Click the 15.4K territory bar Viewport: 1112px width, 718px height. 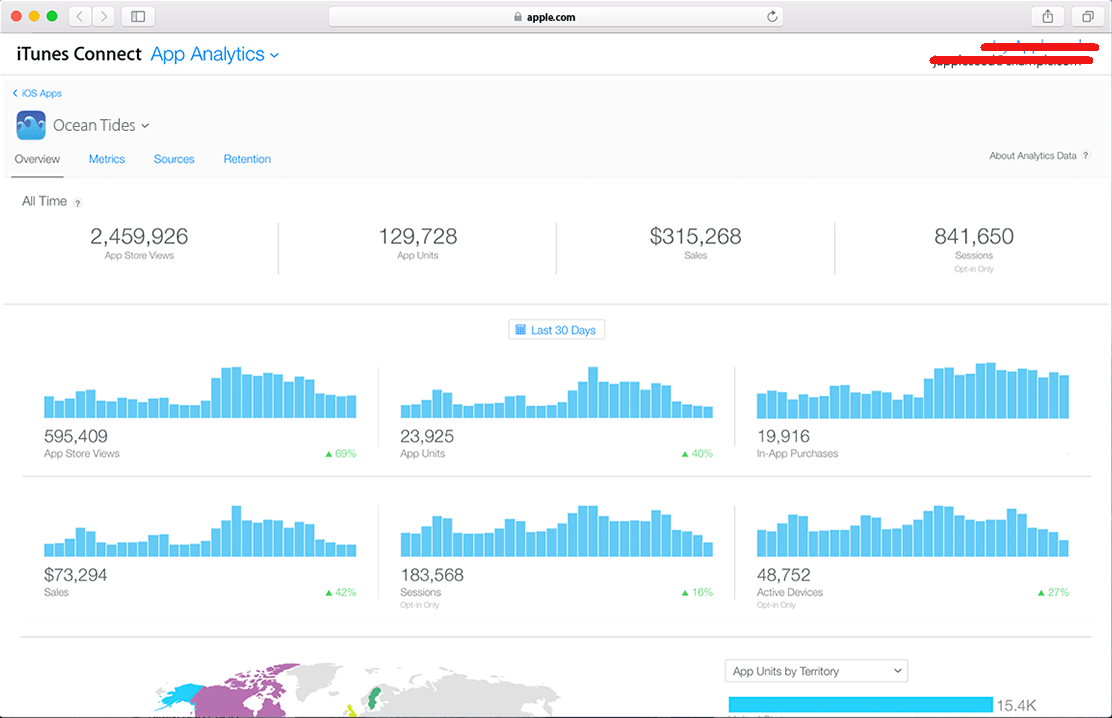tap(860, 703)
